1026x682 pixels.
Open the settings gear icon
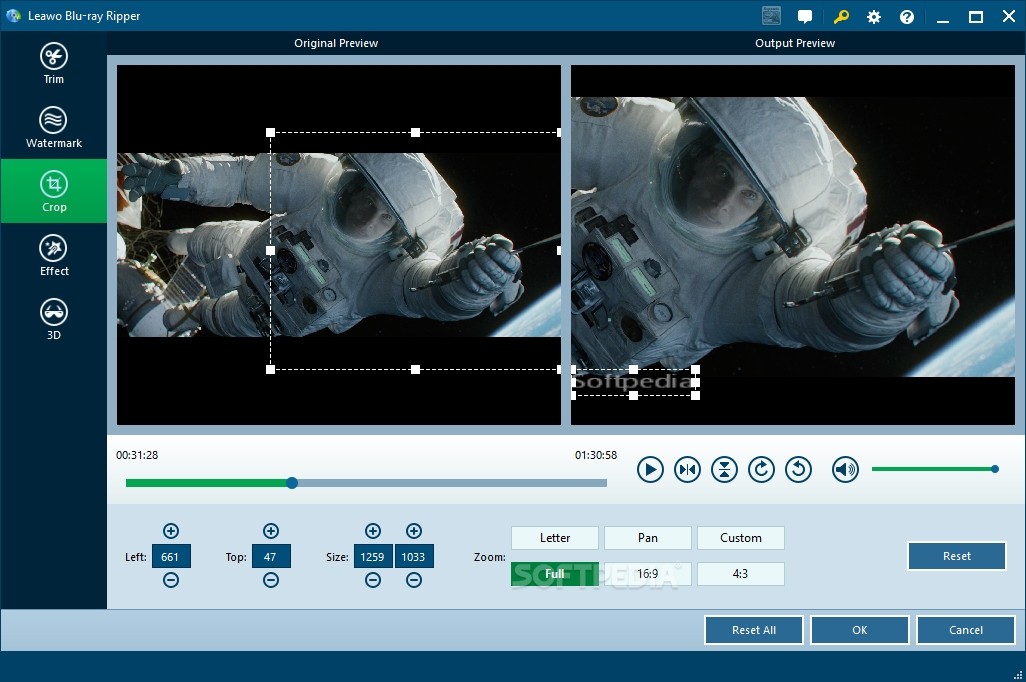pos(874,17)
